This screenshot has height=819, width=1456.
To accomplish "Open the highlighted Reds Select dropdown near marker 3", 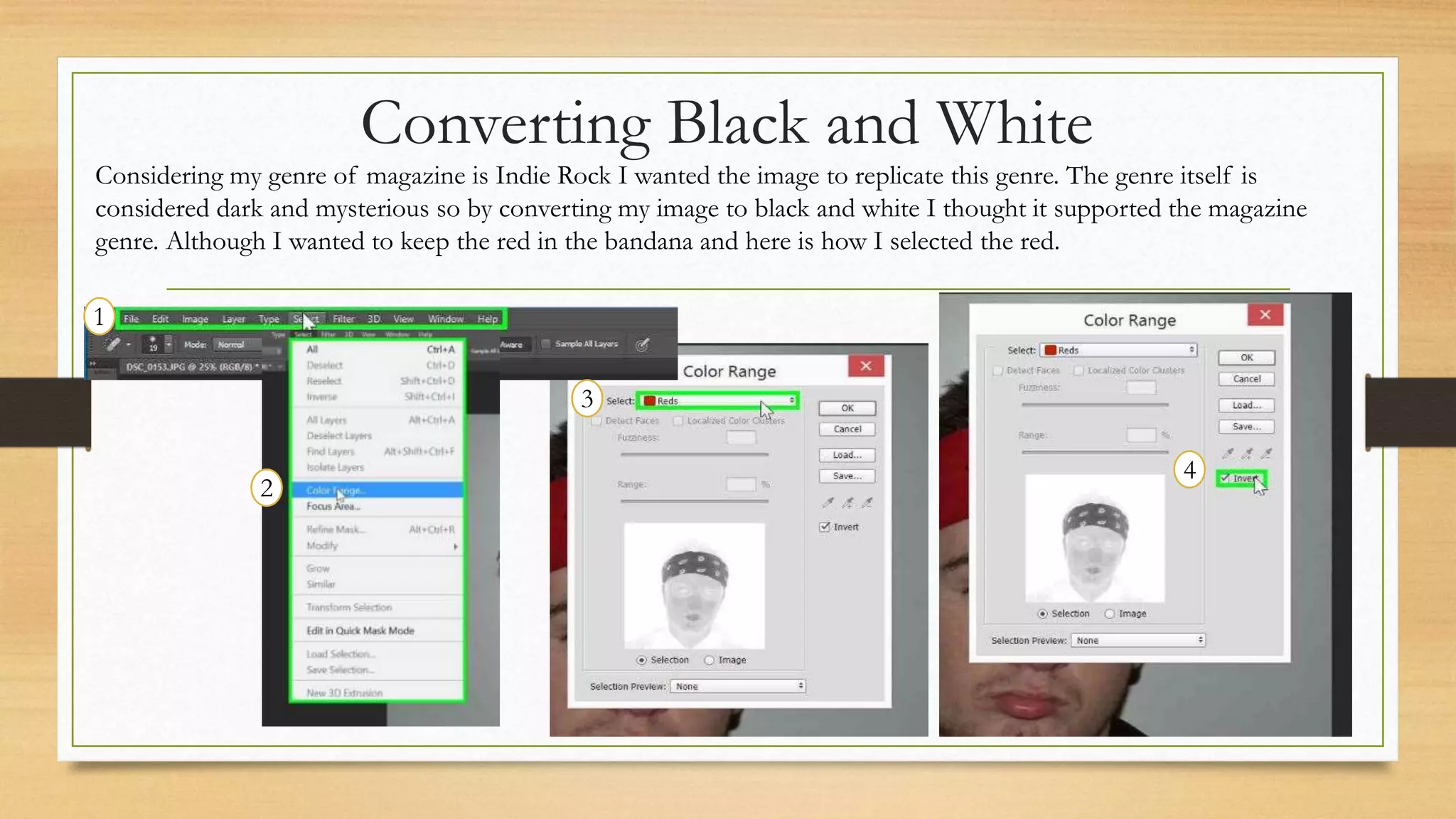I will (x=717, y=401).
